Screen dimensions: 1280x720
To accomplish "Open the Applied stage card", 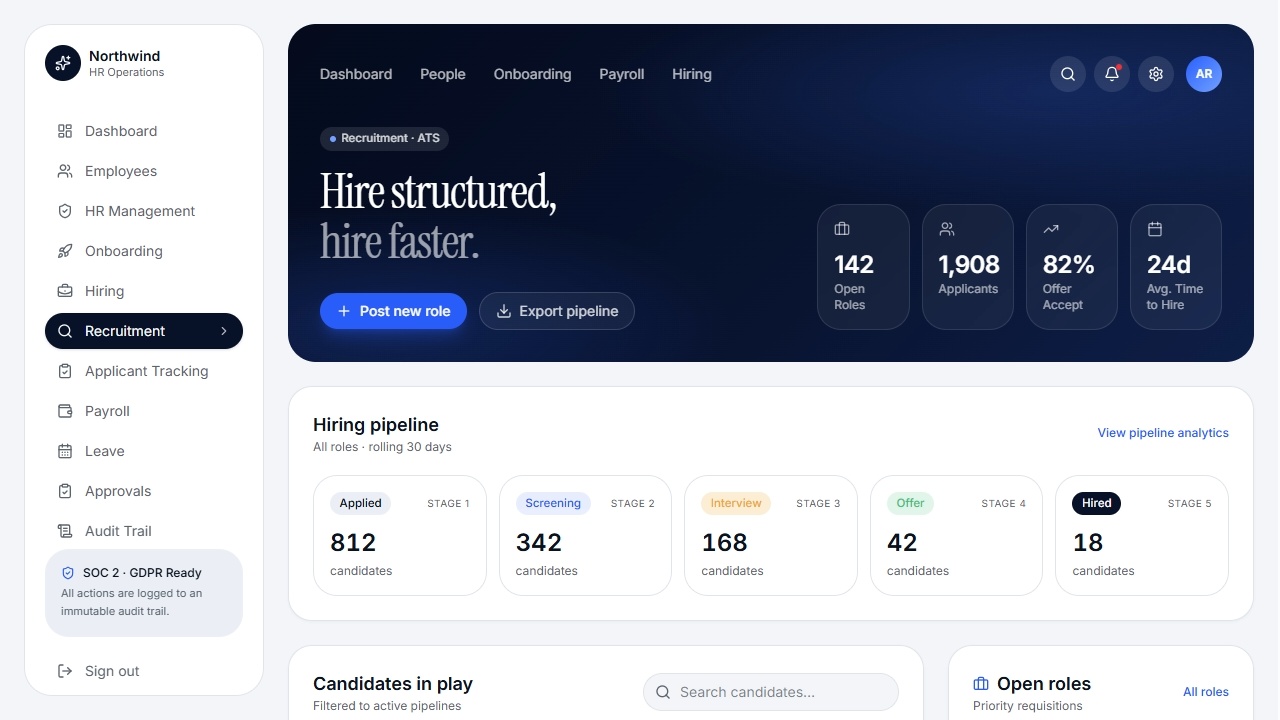I will coord(400,535).
